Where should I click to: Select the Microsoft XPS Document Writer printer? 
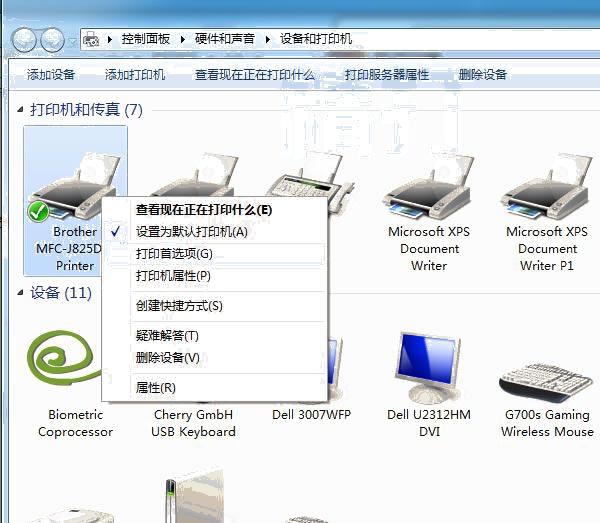pyautogui.click(x=428, y=195)
